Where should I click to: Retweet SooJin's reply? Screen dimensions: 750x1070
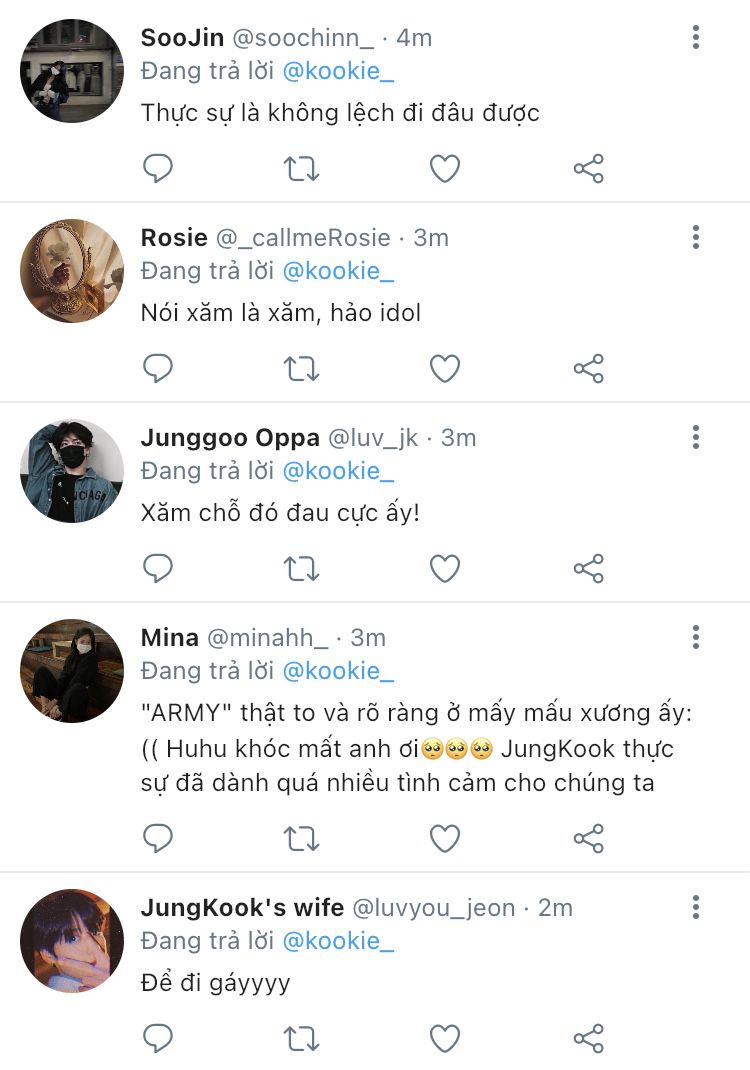[301, 168]
